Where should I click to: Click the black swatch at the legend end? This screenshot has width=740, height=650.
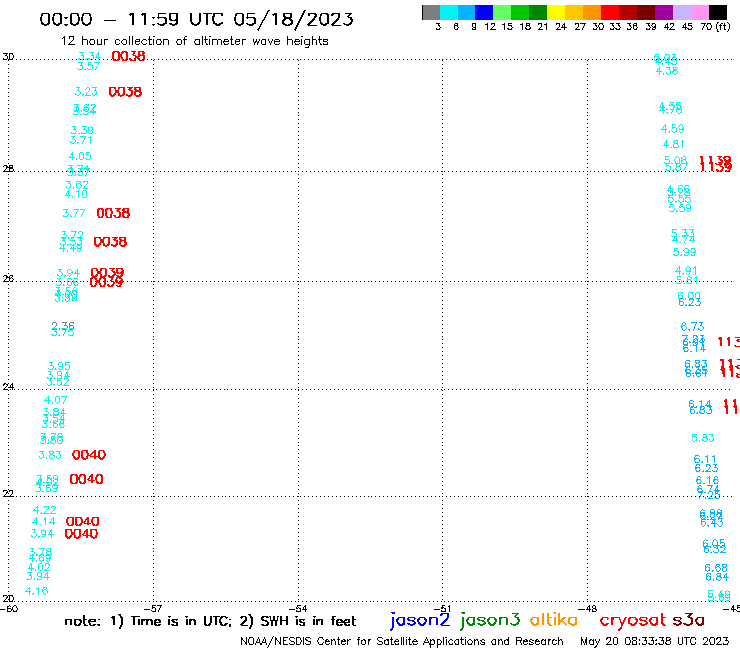coord(717,12)
